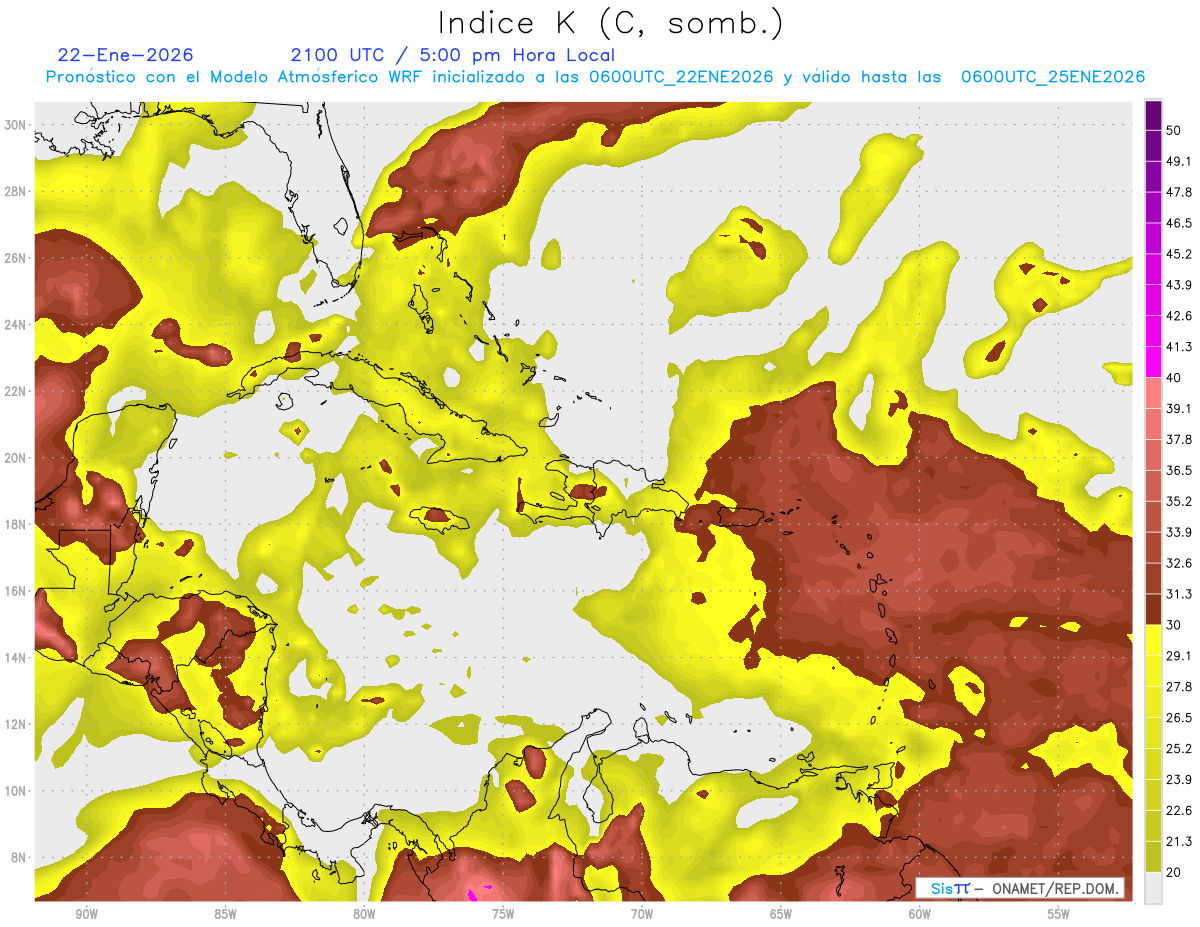1200x927 pixels.
Task: Click the dark purple colorbar segment above 50
Action: [x=1153, y=116]
